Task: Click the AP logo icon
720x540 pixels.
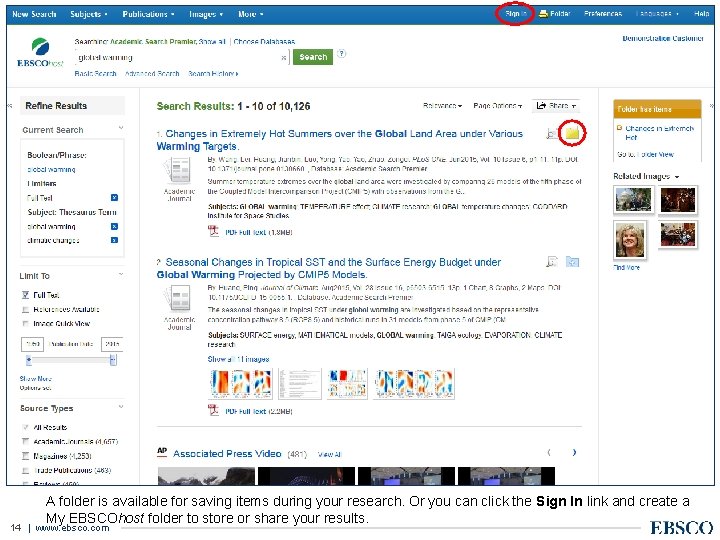Action: [162, 451]
